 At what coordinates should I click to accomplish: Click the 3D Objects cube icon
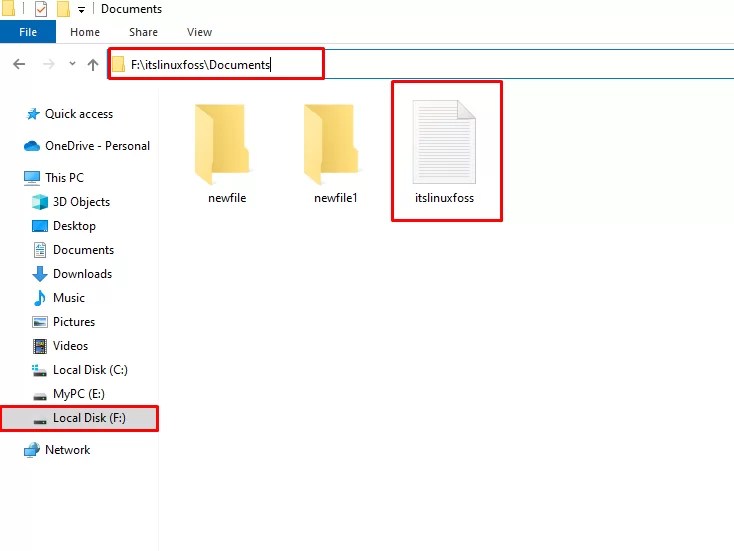pyautogui.click(x=40, y=202)
